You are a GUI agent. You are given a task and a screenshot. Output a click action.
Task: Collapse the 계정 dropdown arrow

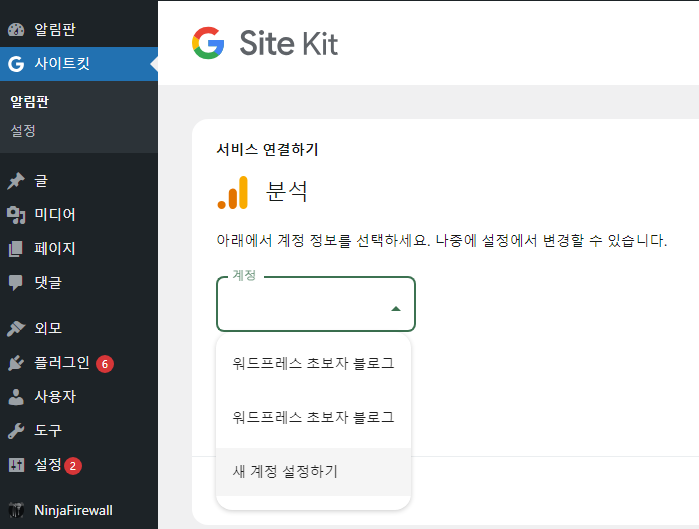pyautogui.click(x=396, y=308)
